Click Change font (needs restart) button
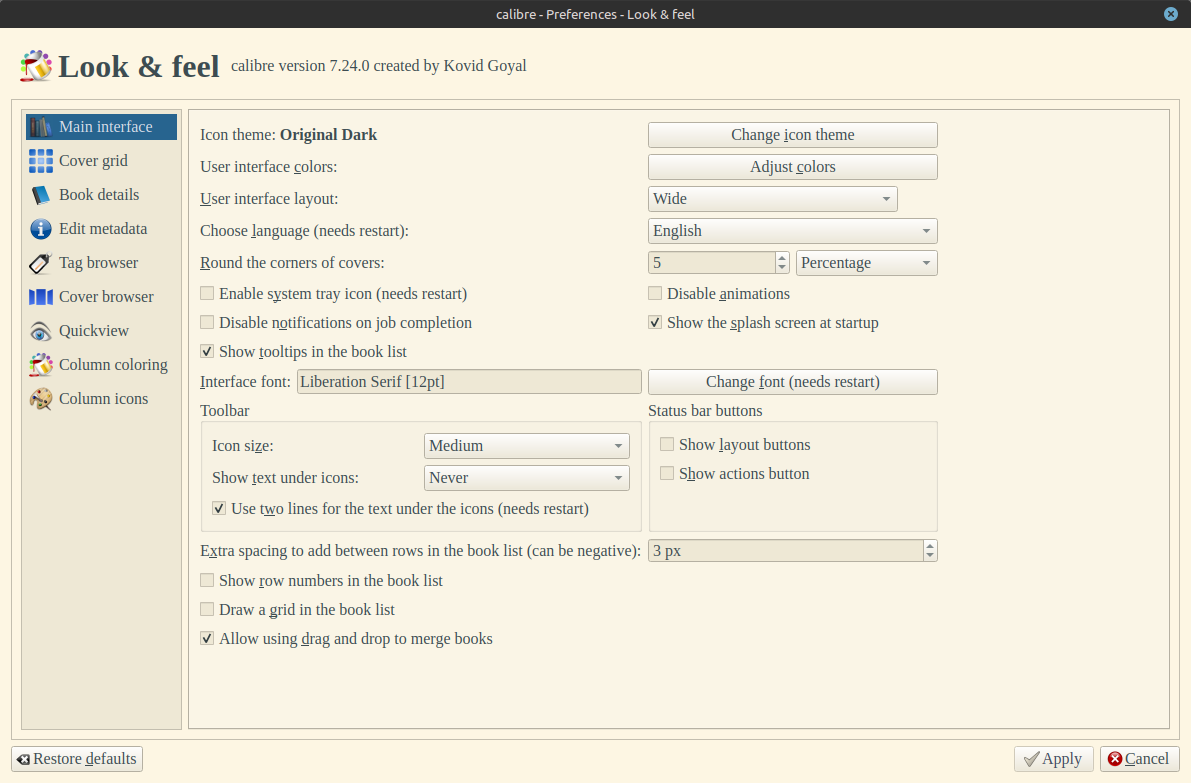The height and width of the screenshot is (783, 1191). click(x=792, y=382)
